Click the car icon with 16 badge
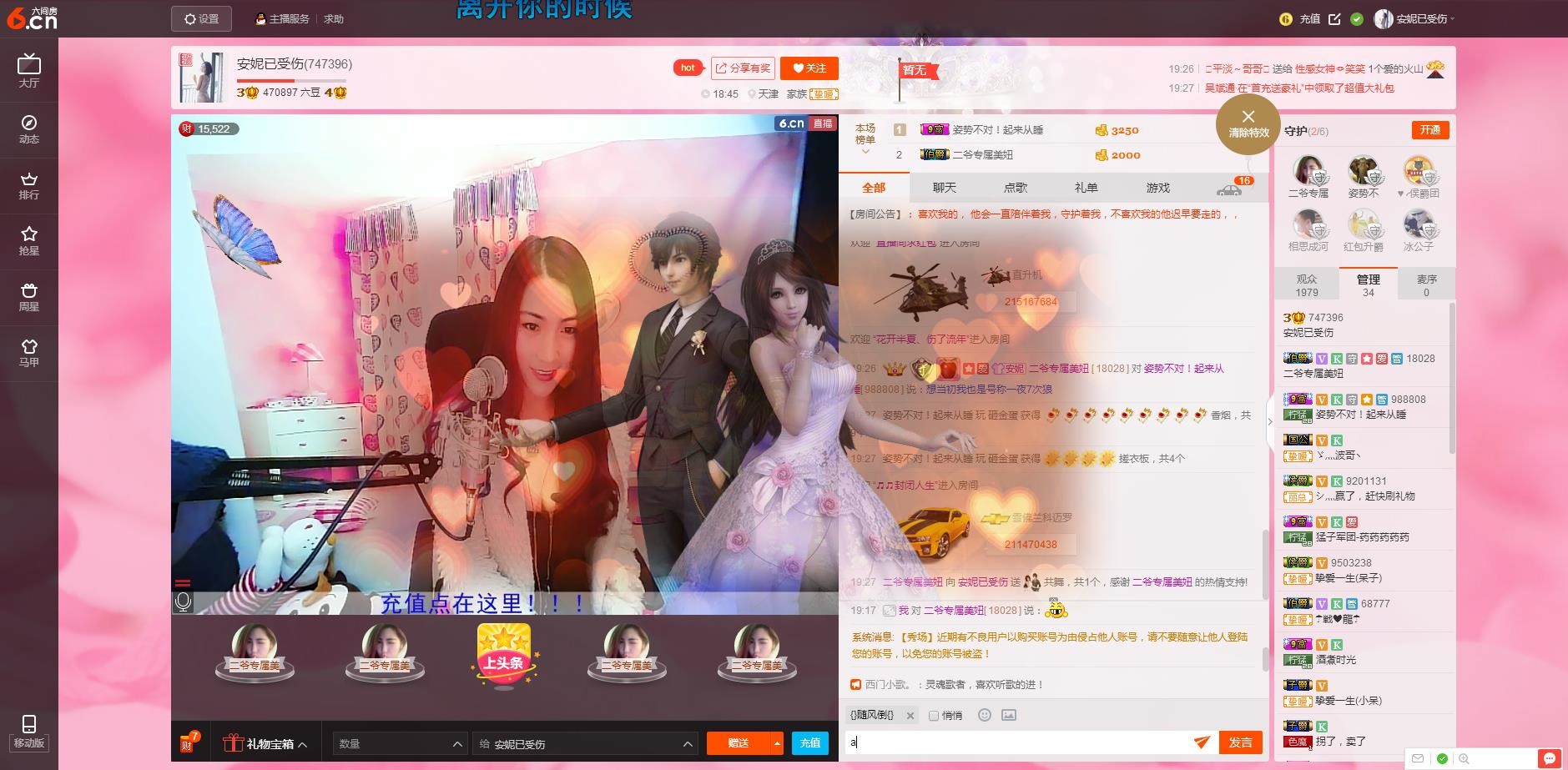Screen dimensions: 1568x770 (x=1233, y=187)
